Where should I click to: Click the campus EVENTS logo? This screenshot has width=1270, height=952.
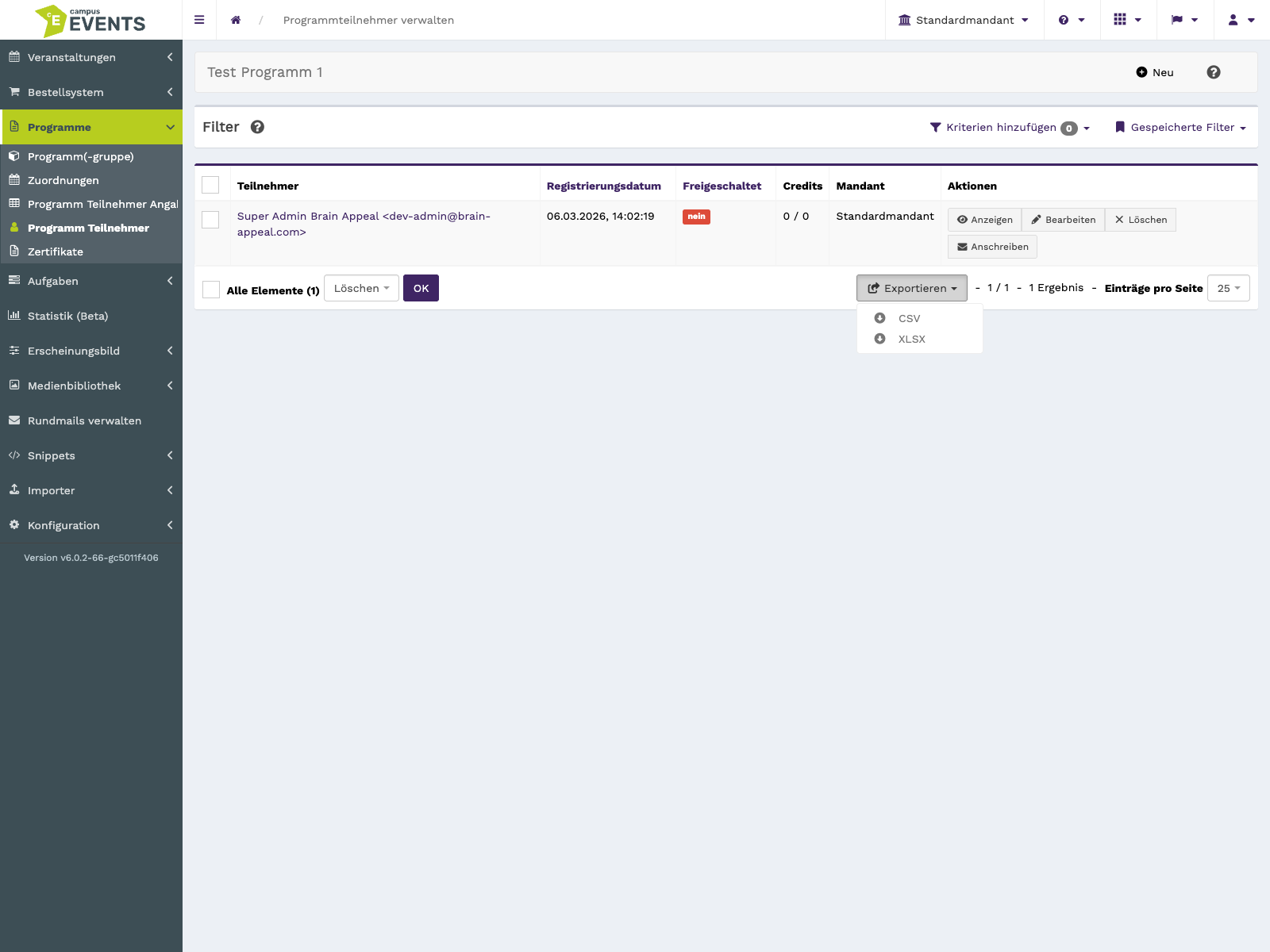(x=90, y=20)
